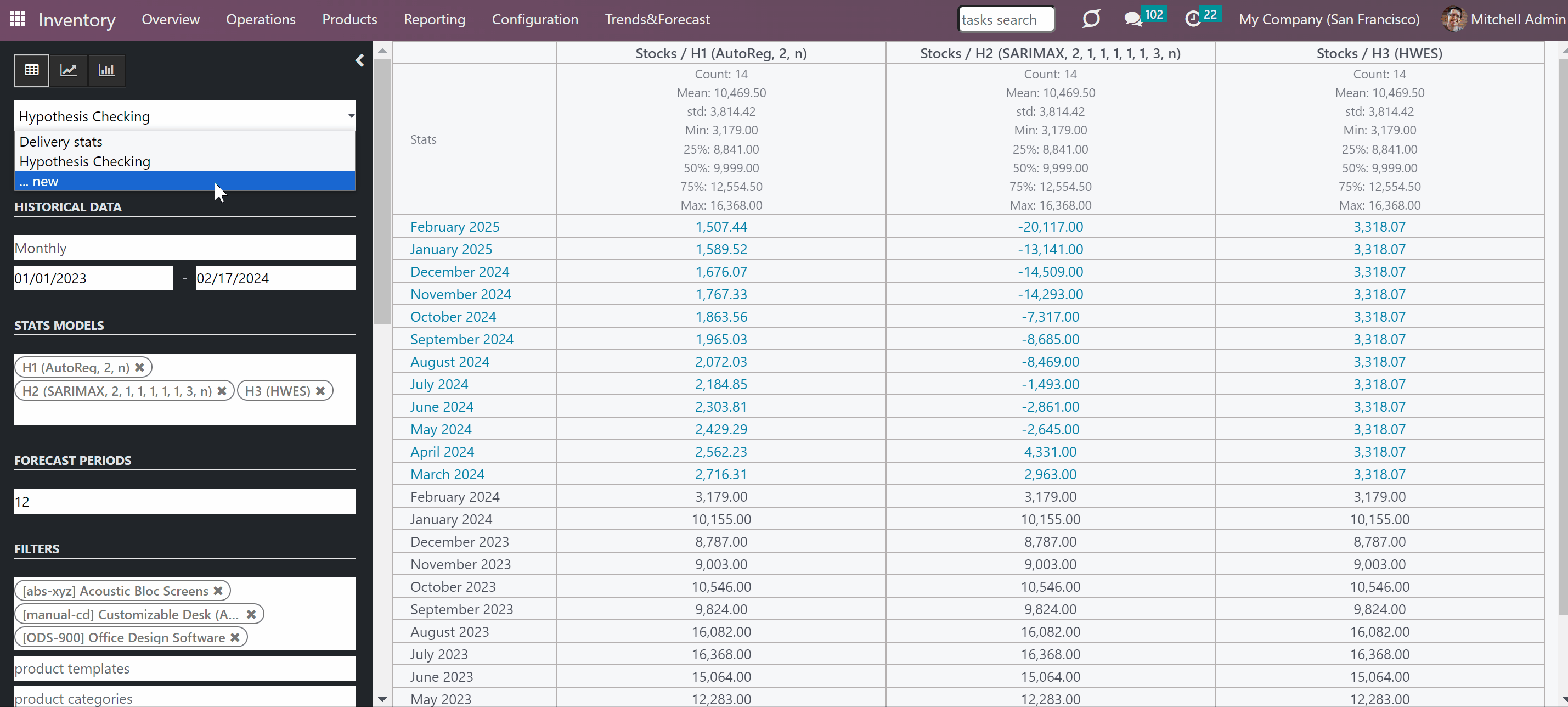1568x707 pixels.
Task: Open the Reporting menu
Action: tap(435, 20)
